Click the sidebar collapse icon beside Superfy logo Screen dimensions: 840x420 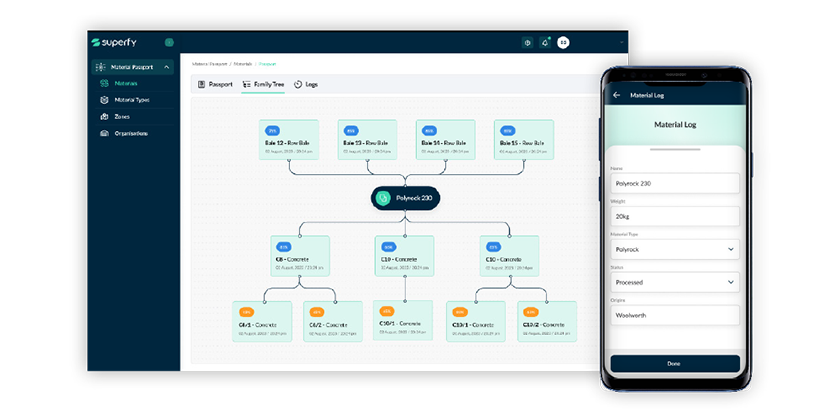(169, 43)
